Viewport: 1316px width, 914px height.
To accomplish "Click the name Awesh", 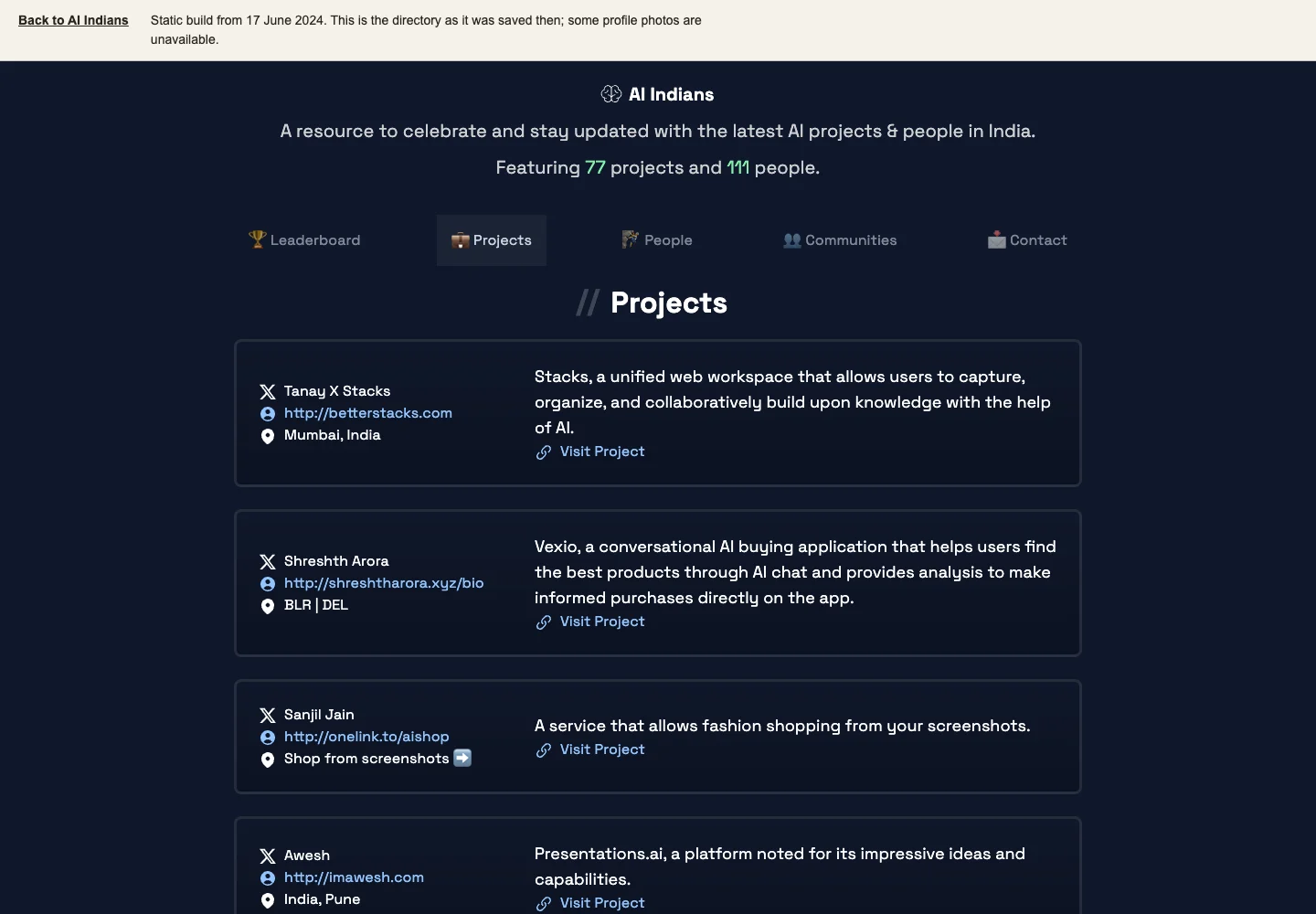I will click(307, 856).
